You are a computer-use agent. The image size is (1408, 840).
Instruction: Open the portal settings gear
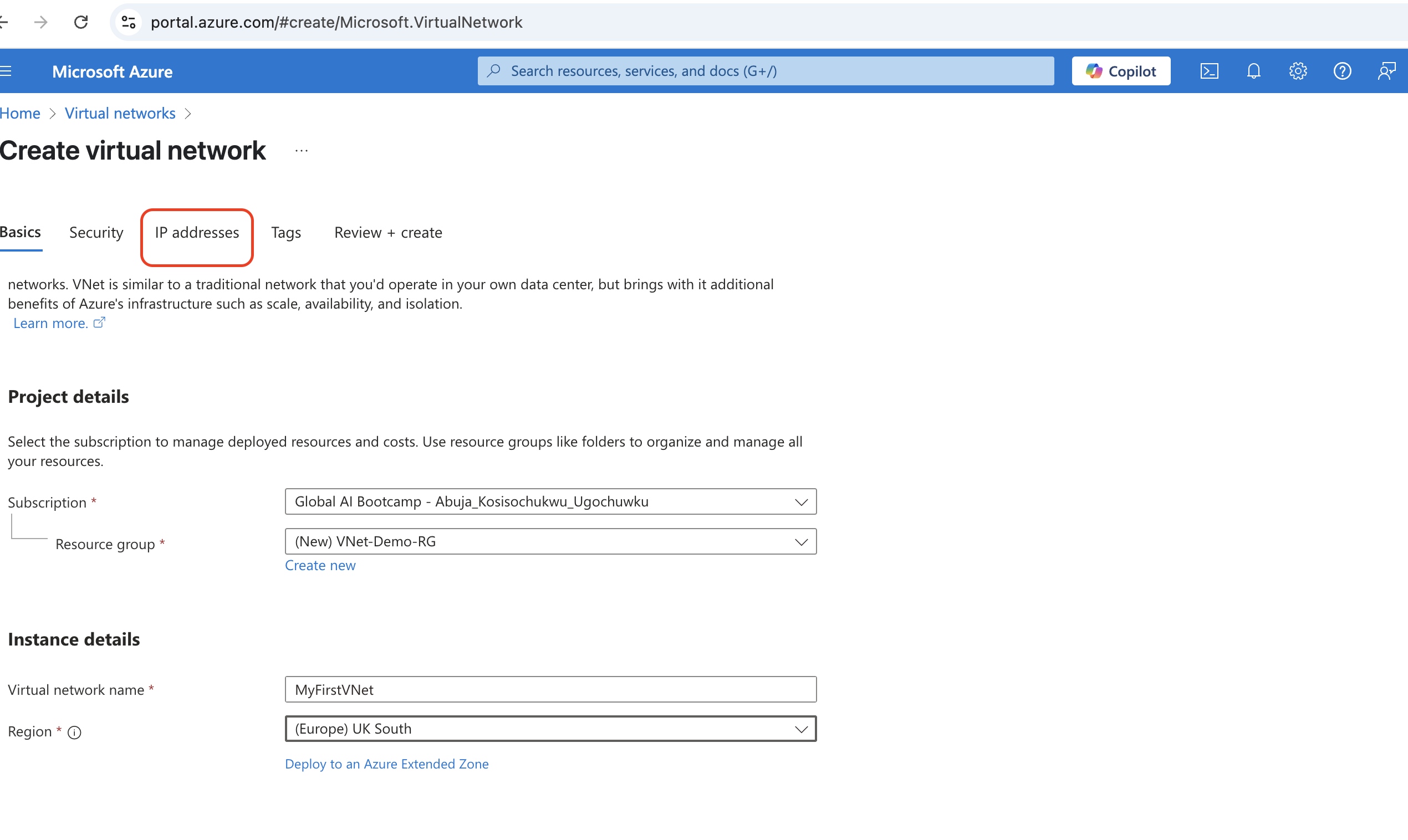click(x=1298, y=71)
